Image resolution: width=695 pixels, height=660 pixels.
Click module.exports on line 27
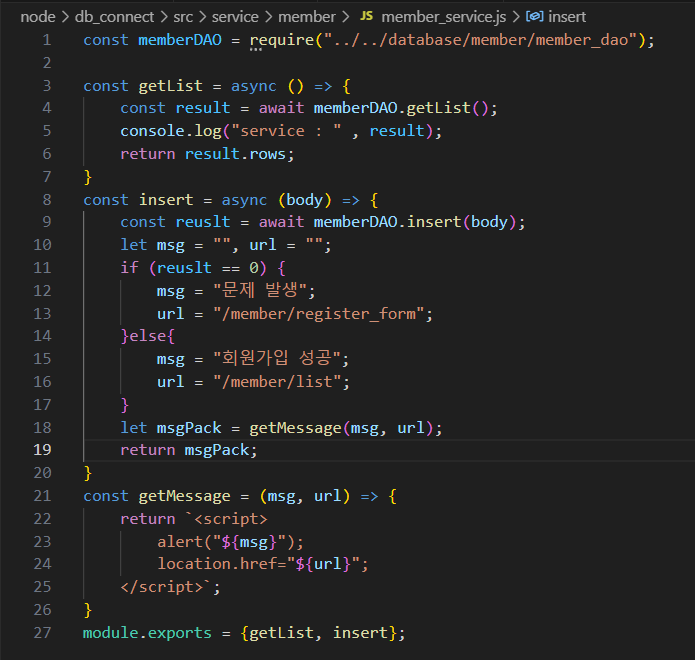coord(147,633)
